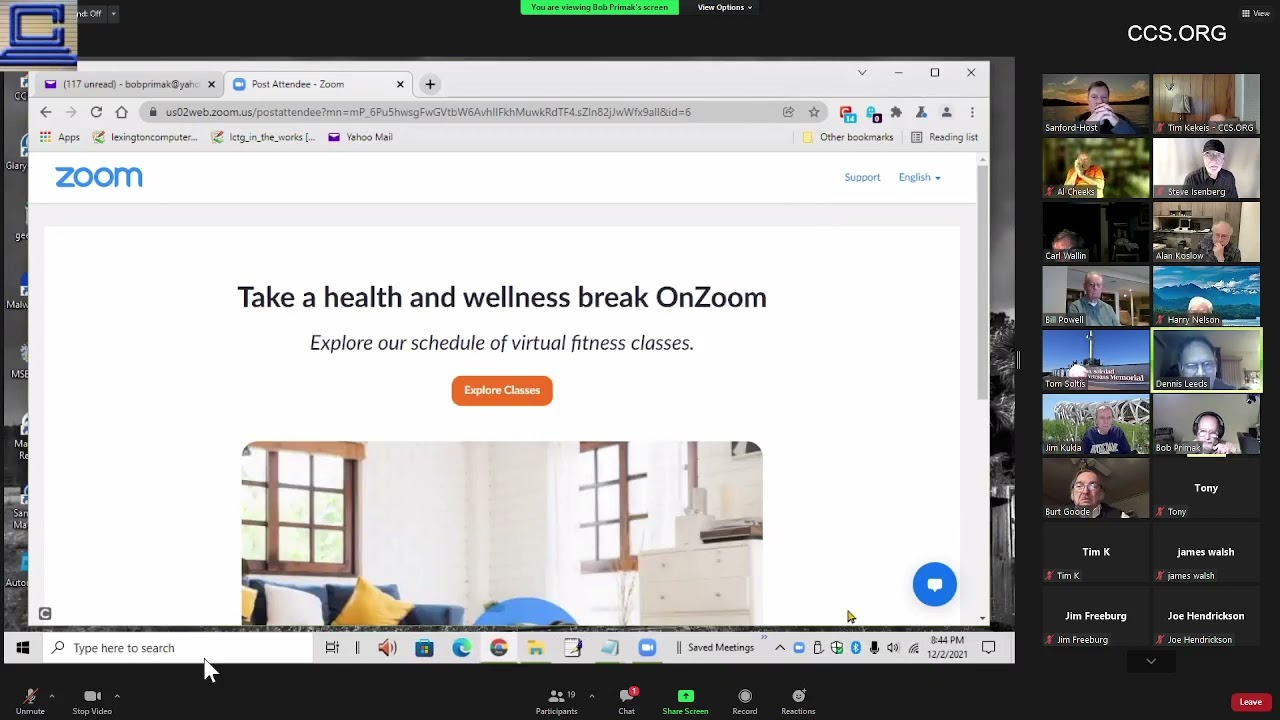Close the Post Attendee - Zoom tab
Screen dimensions: 1280x720
click(400, 84)
